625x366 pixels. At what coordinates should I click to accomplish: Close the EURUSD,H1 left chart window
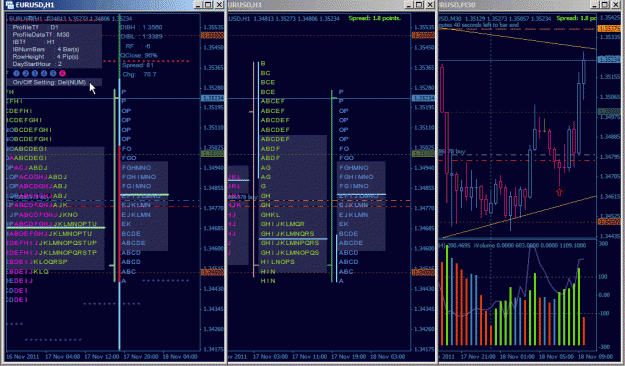point(219,5)
